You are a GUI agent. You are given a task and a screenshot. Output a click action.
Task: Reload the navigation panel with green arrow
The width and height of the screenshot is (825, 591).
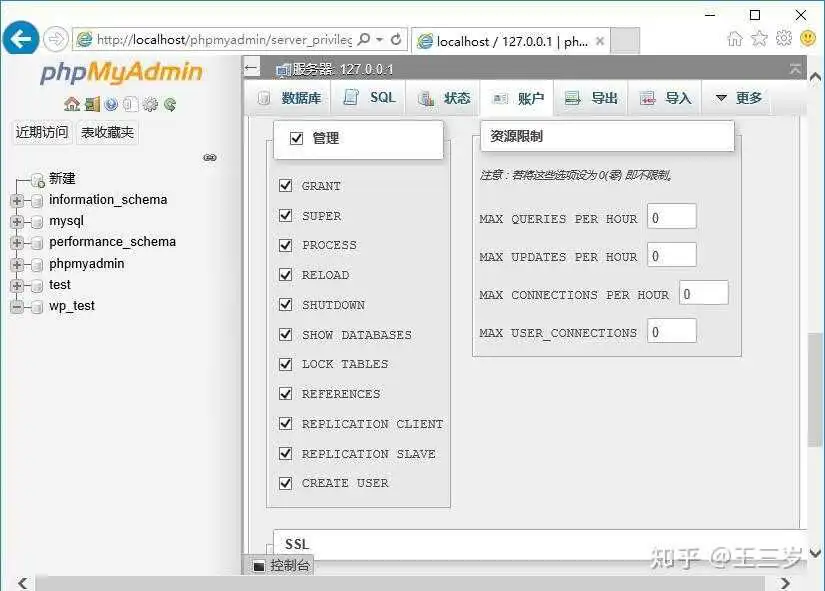tap(169, 104)
